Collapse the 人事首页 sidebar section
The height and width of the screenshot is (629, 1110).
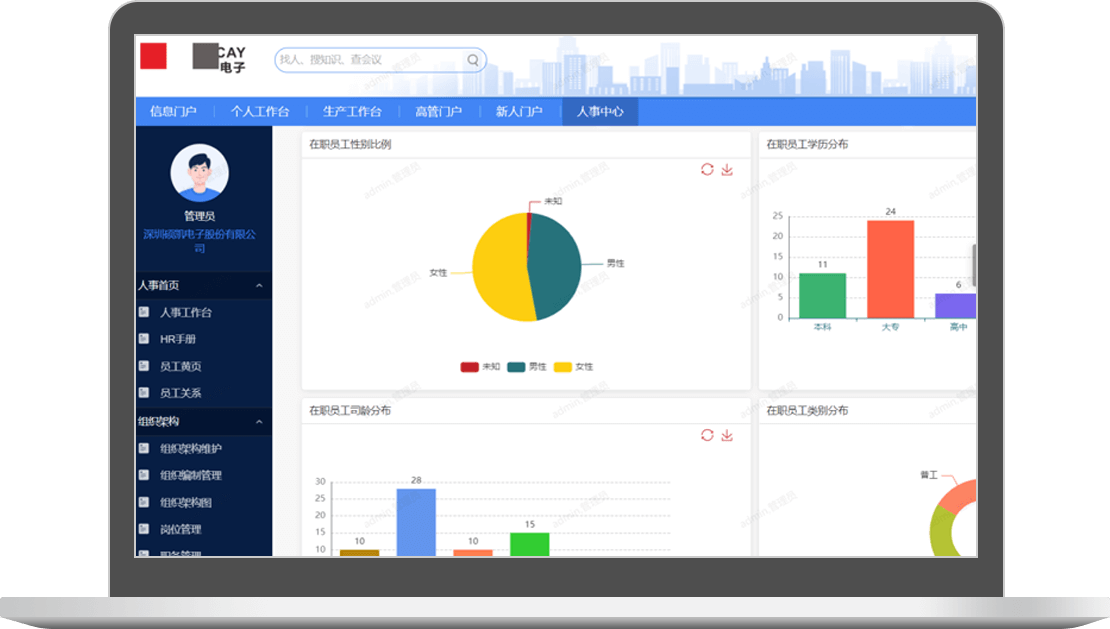(259, 286)
